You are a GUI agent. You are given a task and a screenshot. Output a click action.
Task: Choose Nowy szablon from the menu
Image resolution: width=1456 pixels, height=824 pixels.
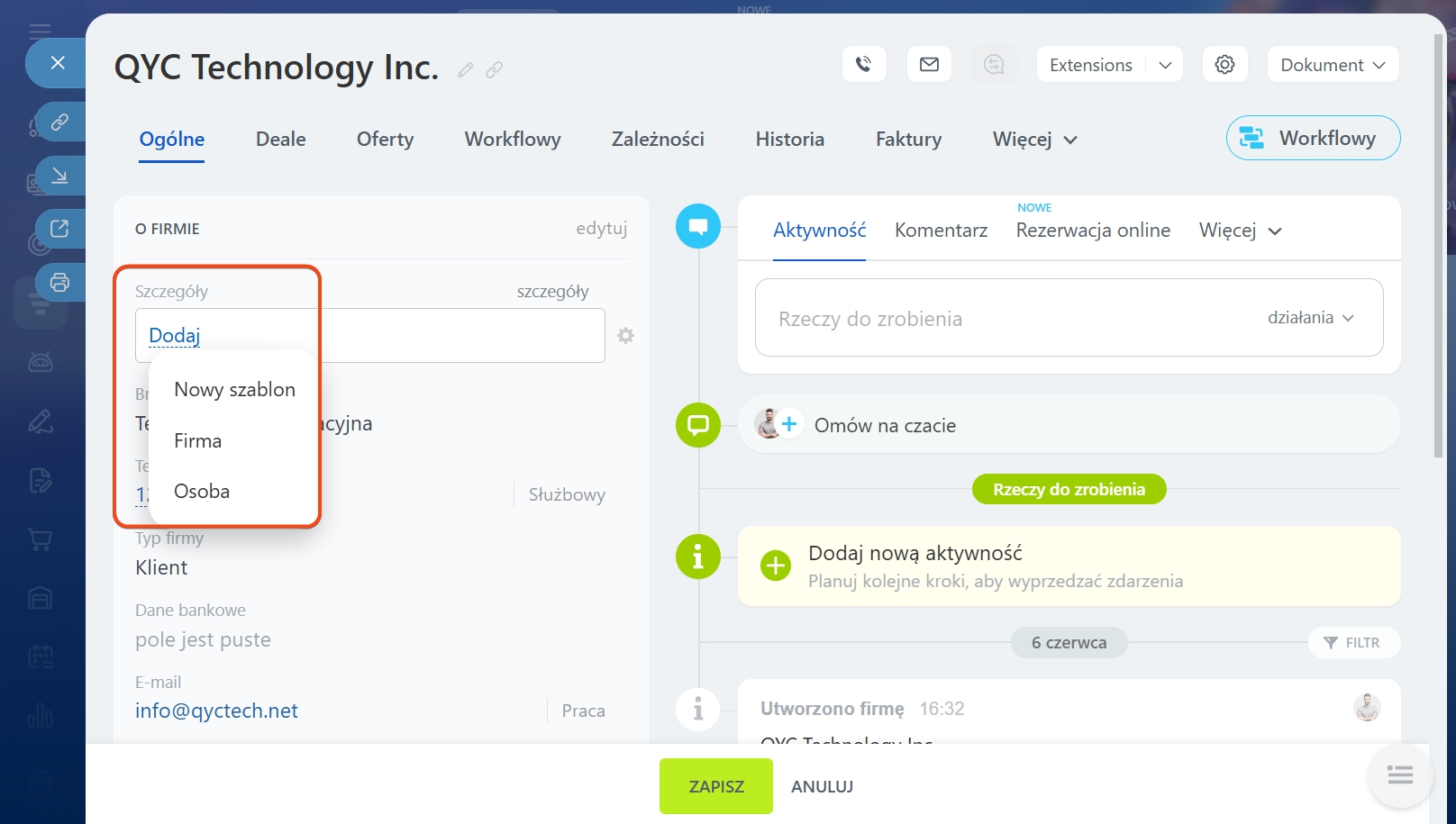pos(234,389)
